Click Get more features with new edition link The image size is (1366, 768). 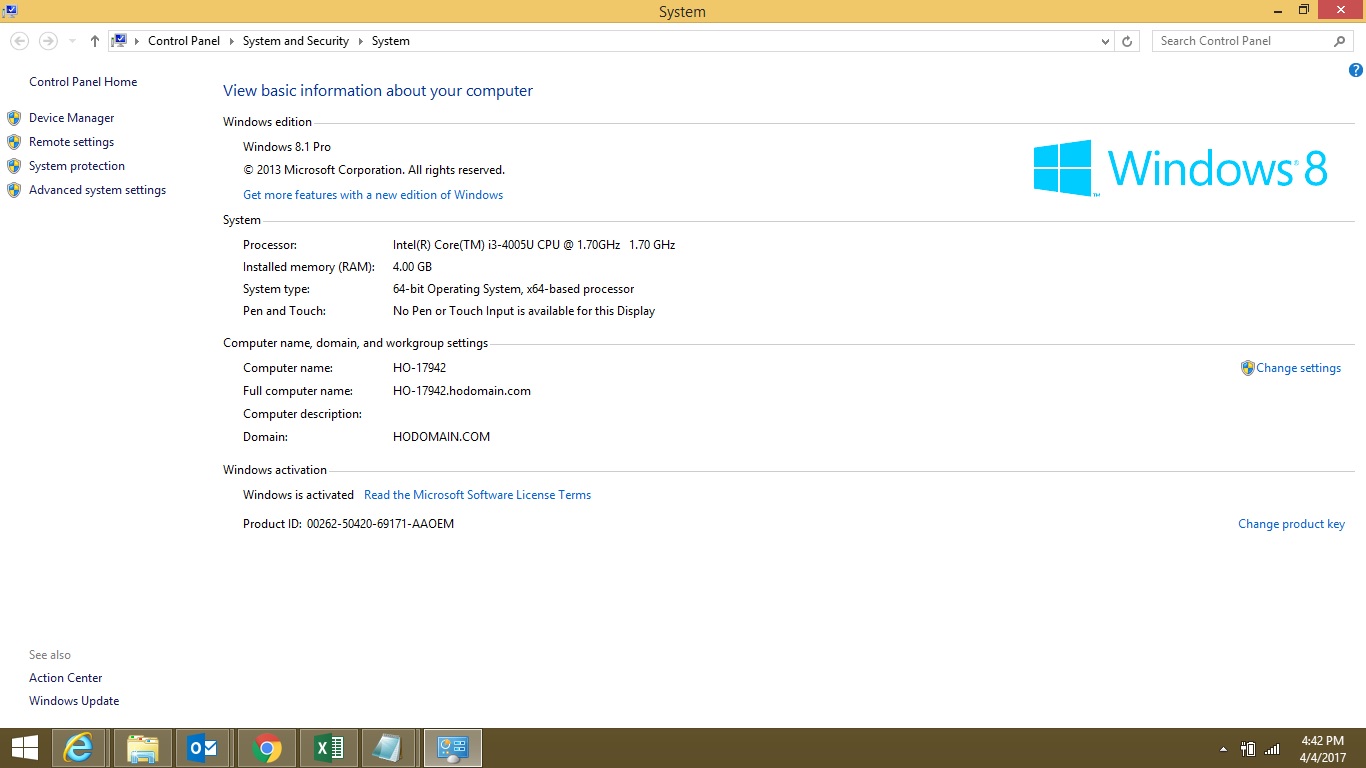(373, 195)
